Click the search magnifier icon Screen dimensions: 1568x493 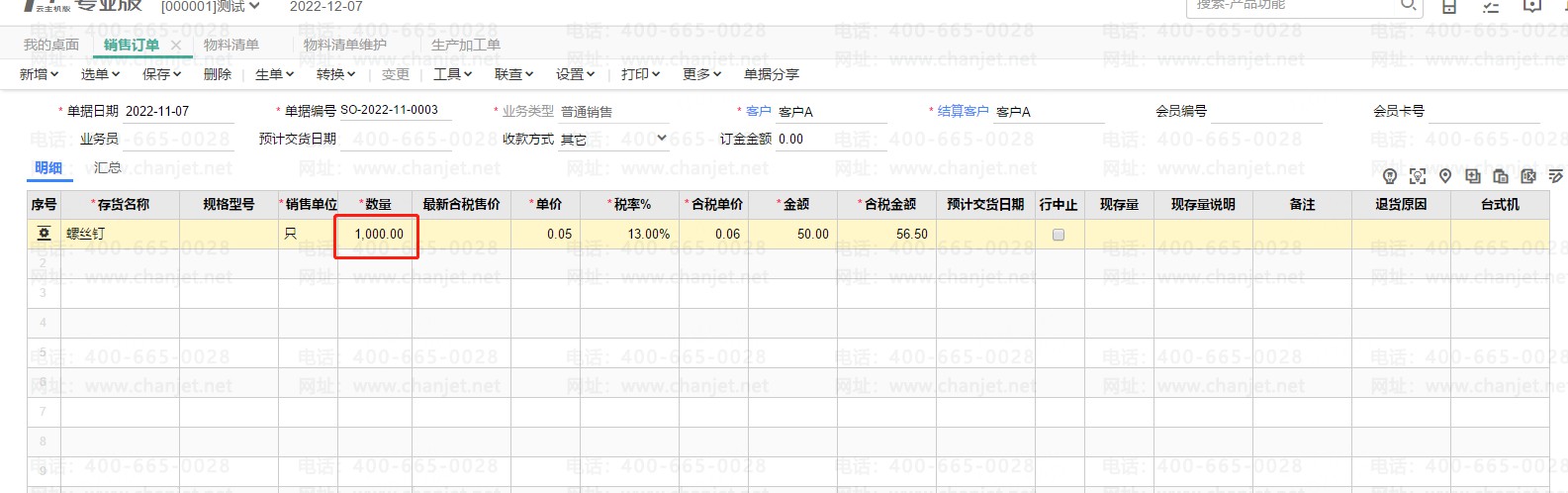[x=1409, y=5]
